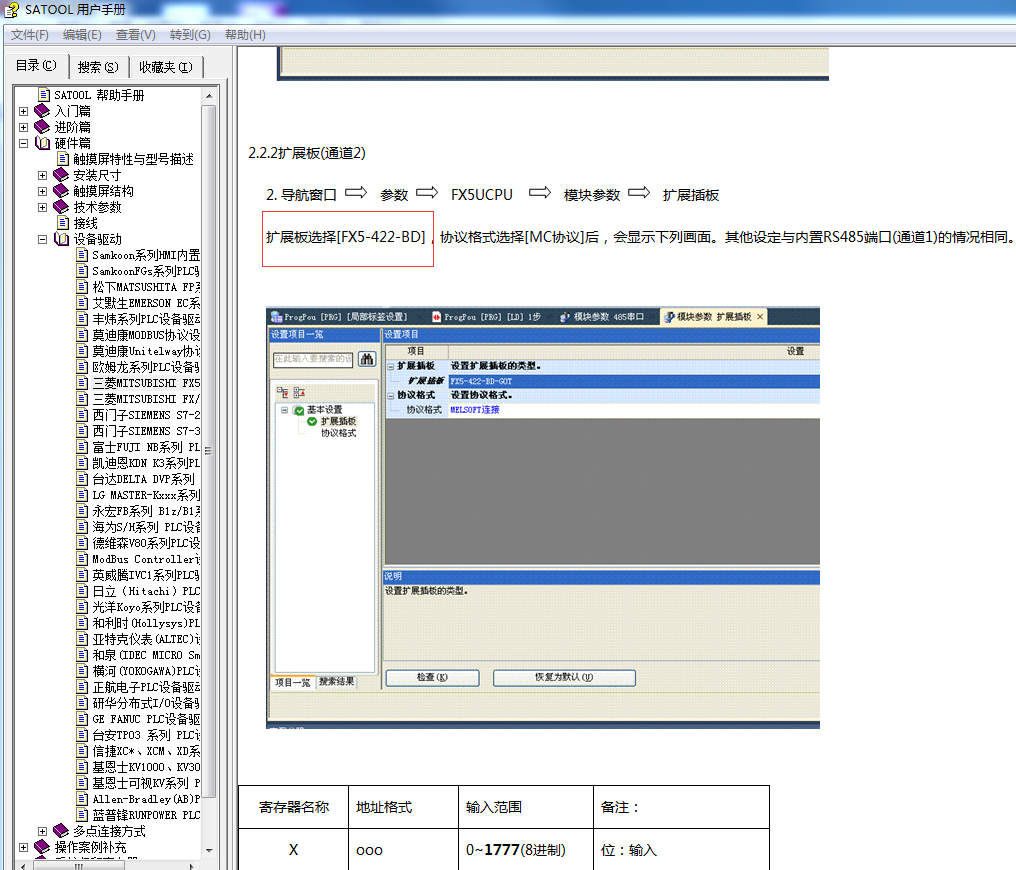Click the SATOOL 帮助手册 page icon

coord(44,95)
